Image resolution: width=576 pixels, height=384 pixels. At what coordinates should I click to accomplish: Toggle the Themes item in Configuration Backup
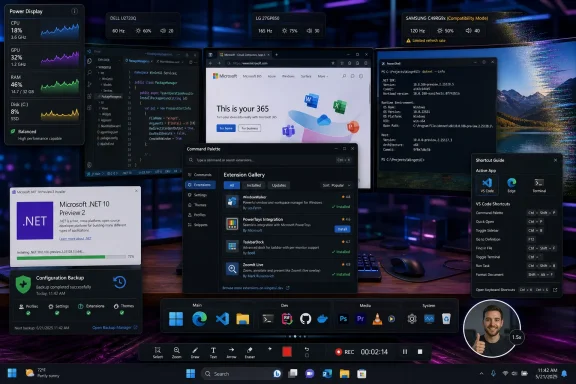[123, 309]
